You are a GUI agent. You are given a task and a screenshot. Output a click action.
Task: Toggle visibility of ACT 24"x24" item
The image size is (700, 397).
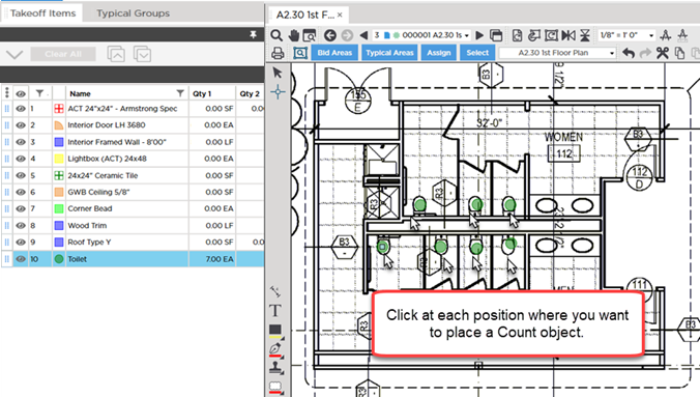[21, 109]
